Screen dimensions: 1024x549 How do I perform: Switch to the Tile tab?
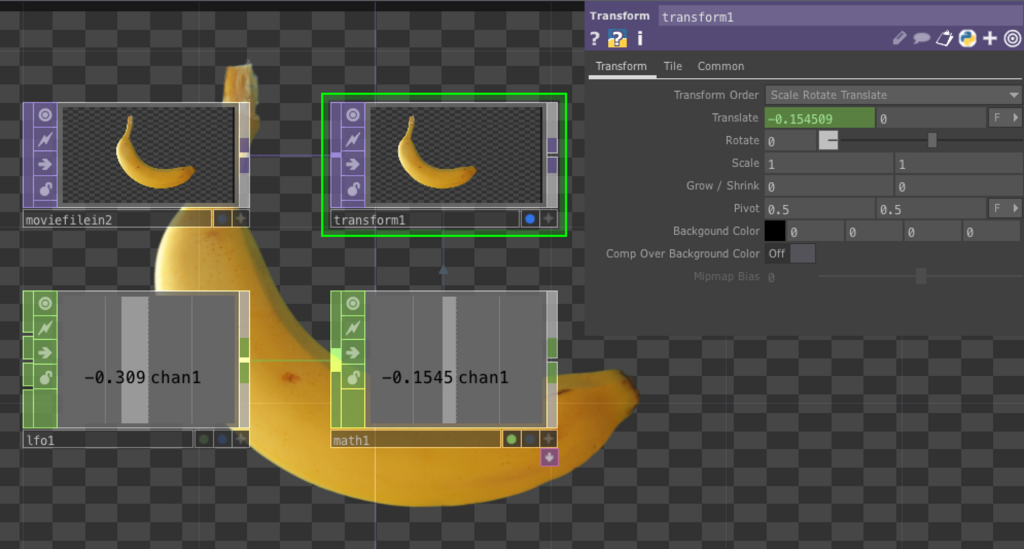673,67
